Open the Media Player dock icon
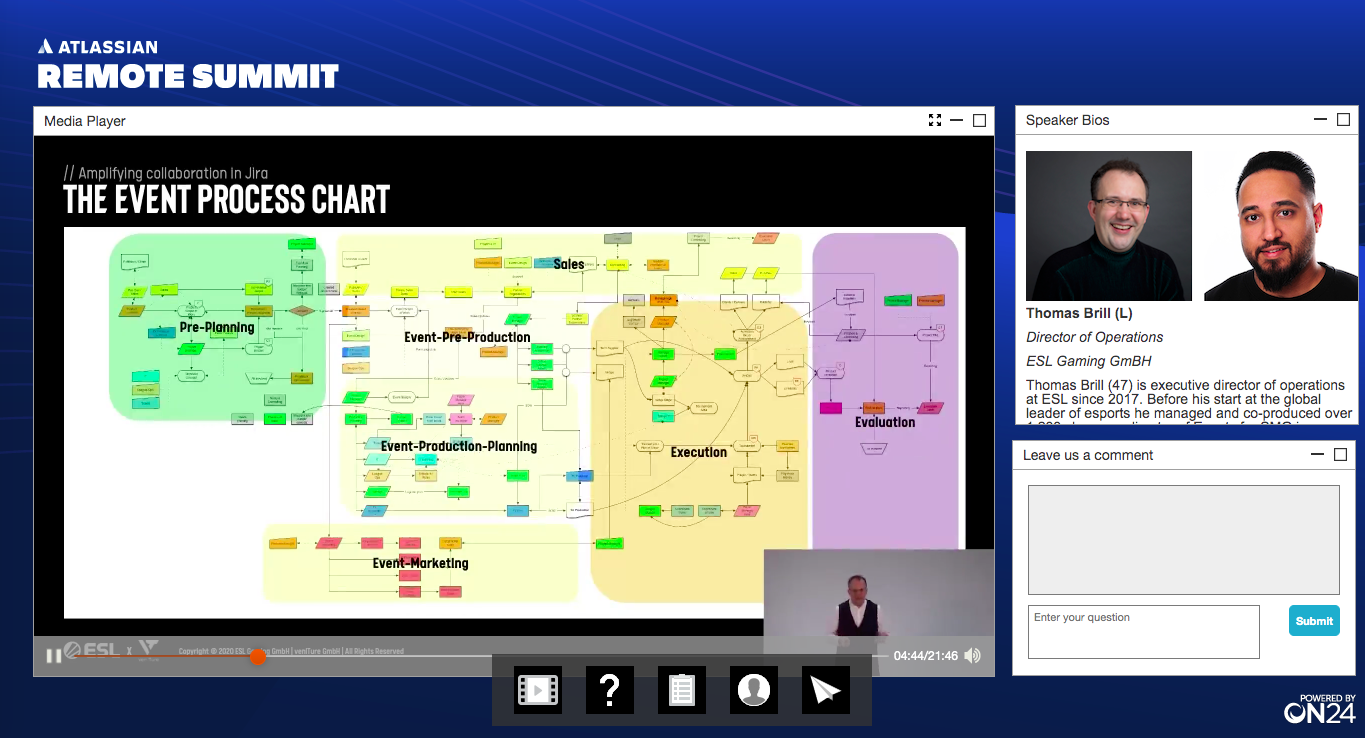Image resolution: width=1365 pixels, height=738 pixels. pos(538,690)
